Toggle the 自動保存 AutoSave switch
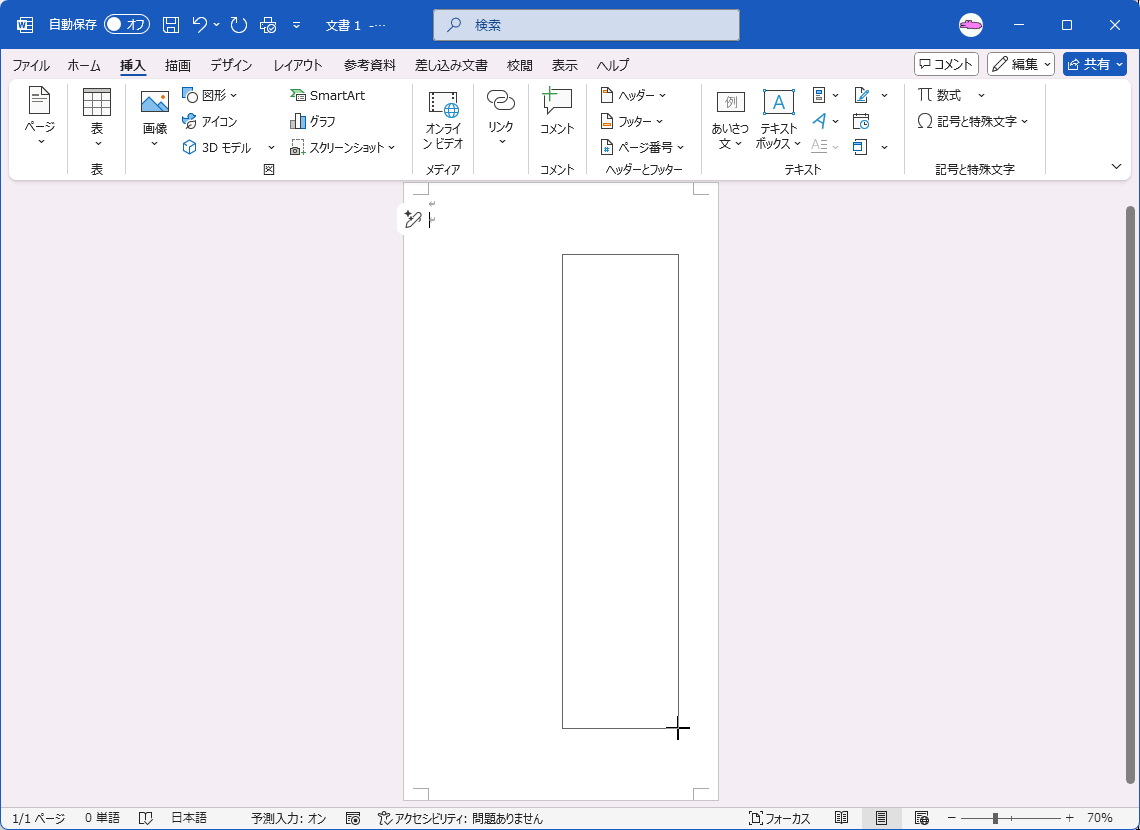 pyautogui.click(x=127, y=25)
